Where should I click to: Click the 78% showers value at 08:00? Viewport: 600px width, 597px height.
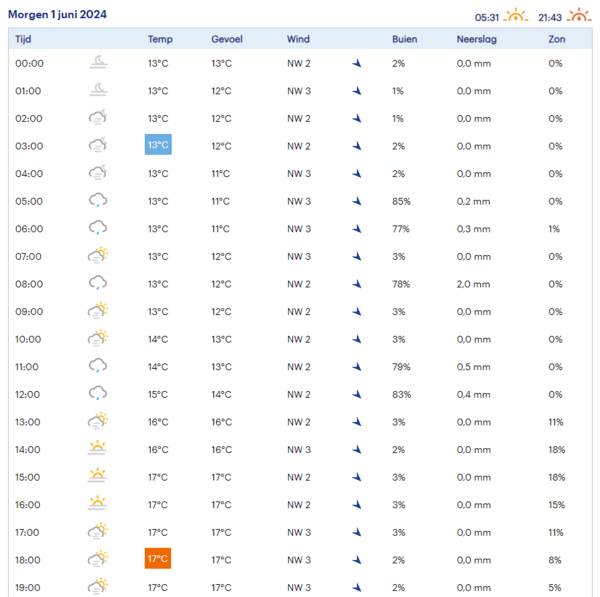point(401,284)
